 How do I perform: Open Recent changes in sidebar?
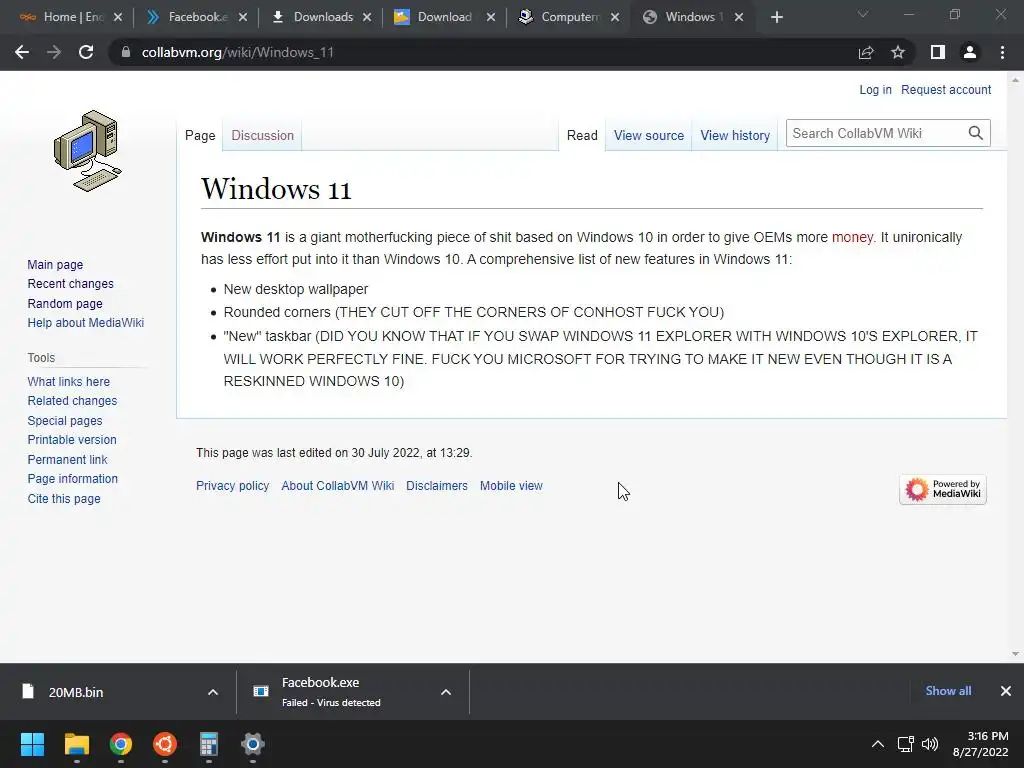point(71,283)
